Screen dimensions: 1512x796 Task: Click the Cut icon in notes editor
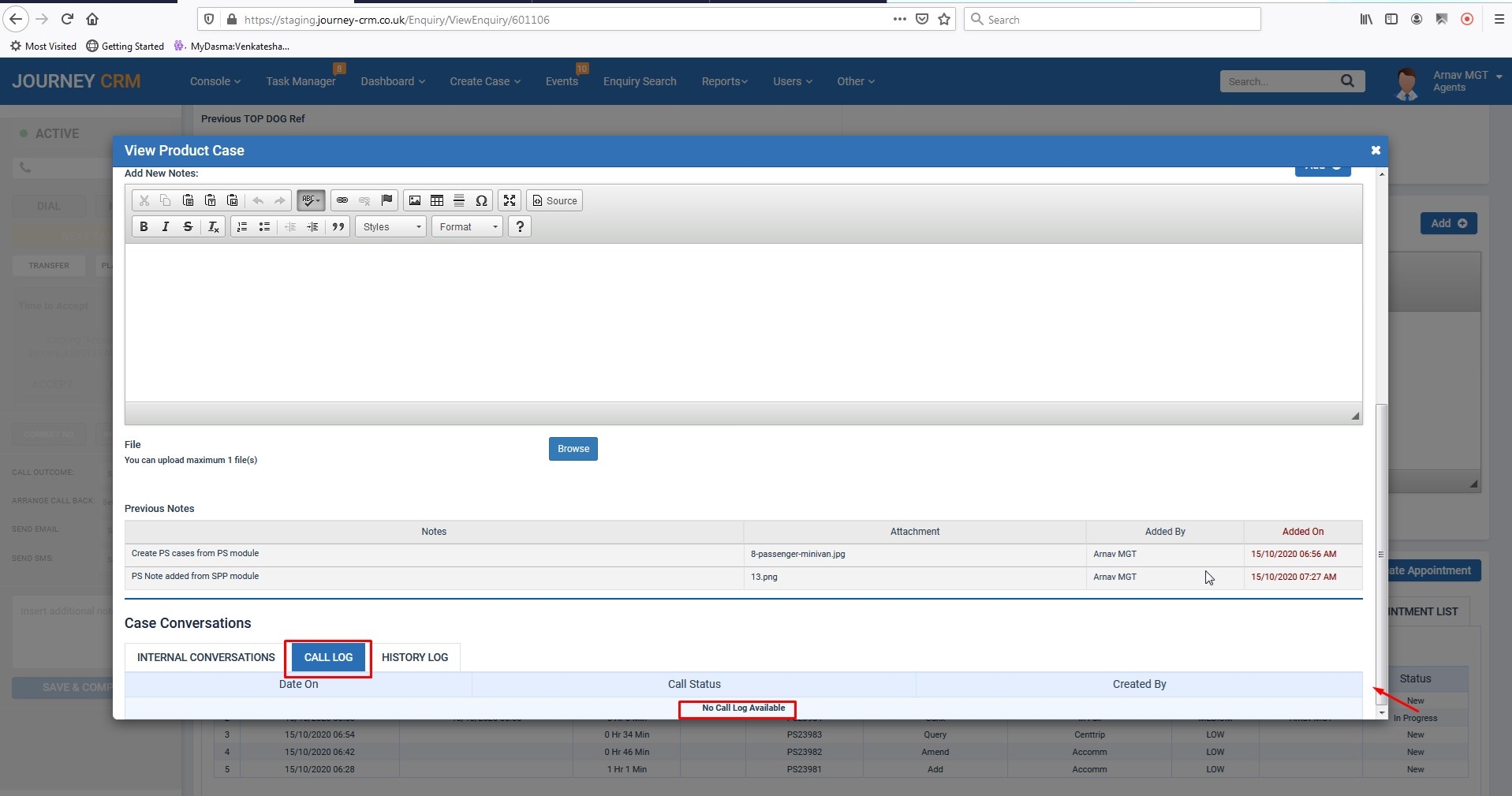point(144,200)
